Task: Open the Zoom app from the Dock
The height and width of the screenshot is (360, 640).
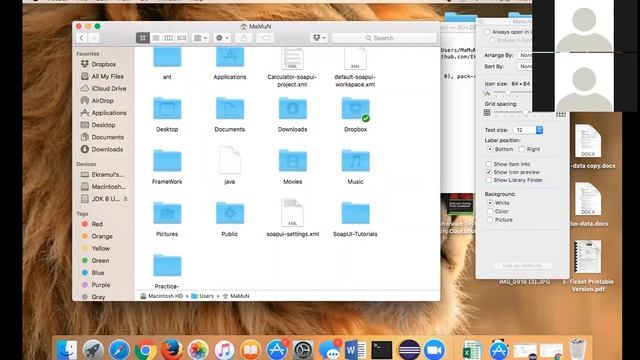Action: click(435, 350)
